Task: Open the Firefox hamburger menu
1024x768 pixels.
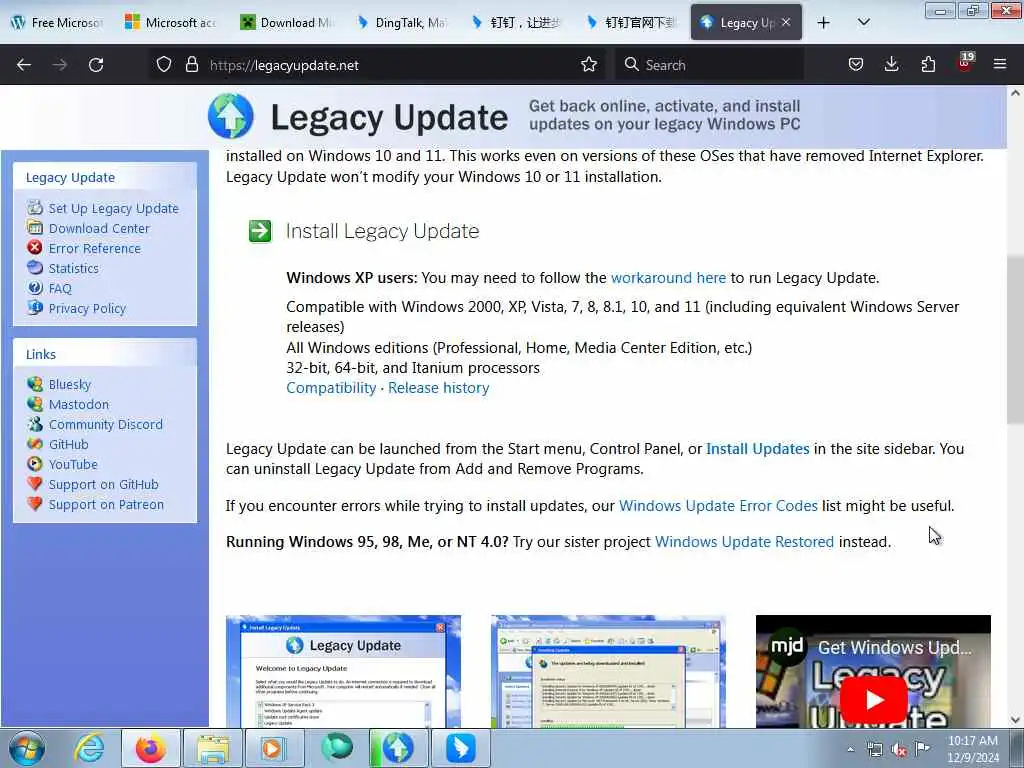Action: (1000, 65)
